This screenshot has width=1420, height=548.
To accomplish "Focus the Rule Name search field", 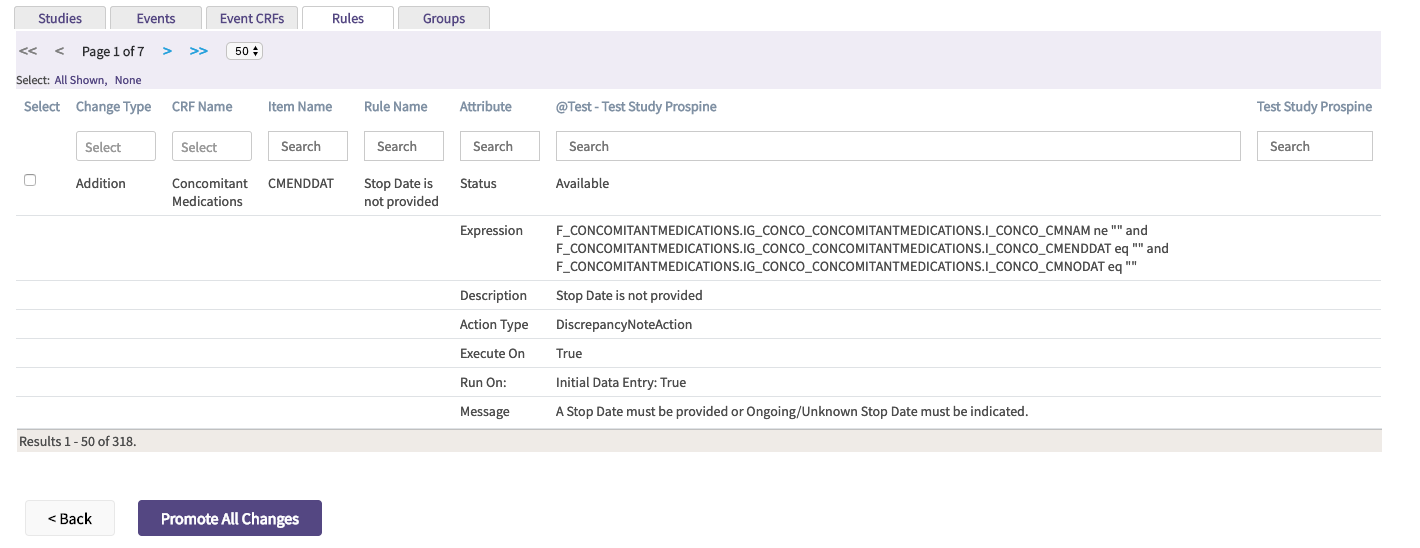I will [x=403, y=146].
